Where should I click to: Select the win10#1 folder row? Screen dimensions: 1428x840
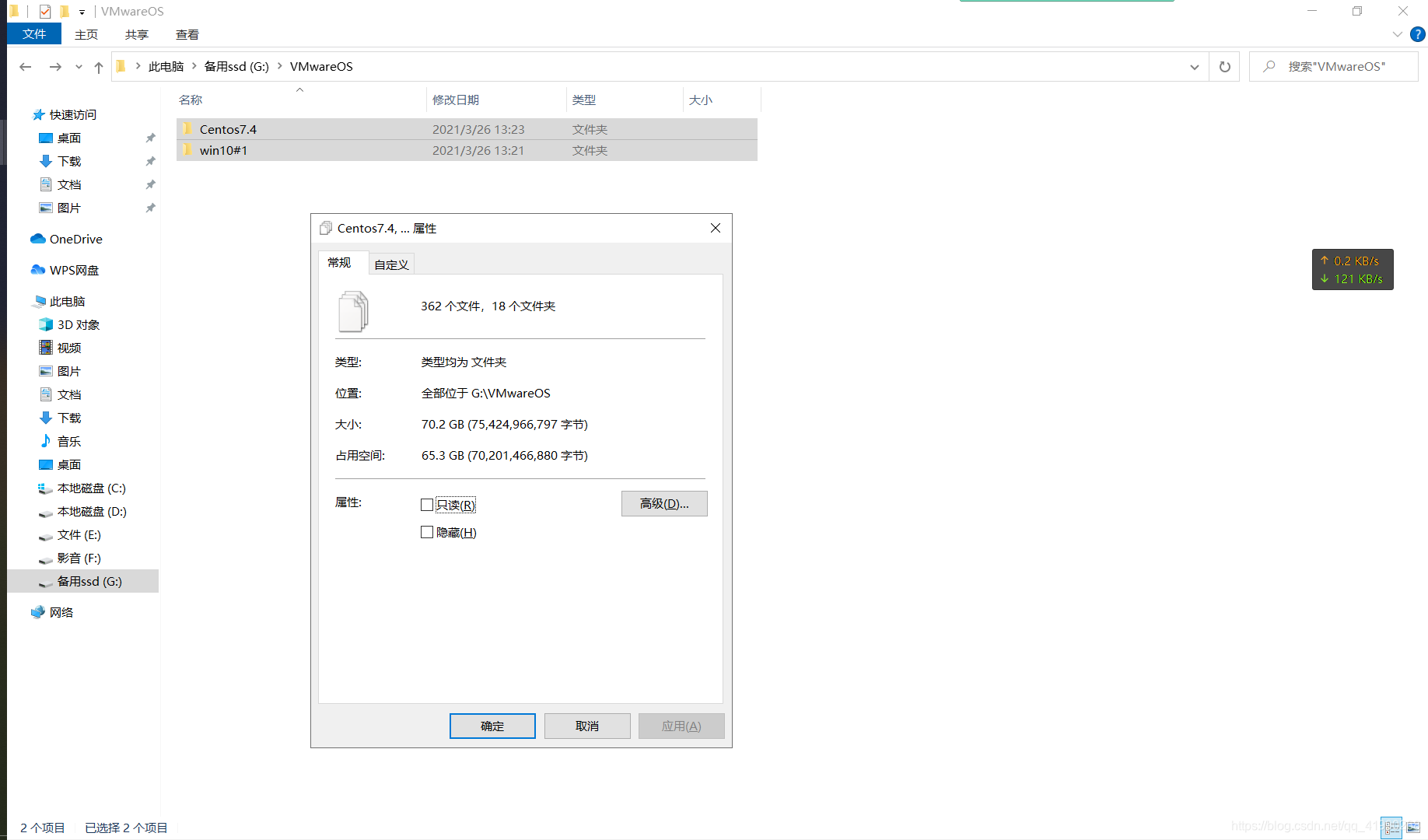click(x=467, y=150)
